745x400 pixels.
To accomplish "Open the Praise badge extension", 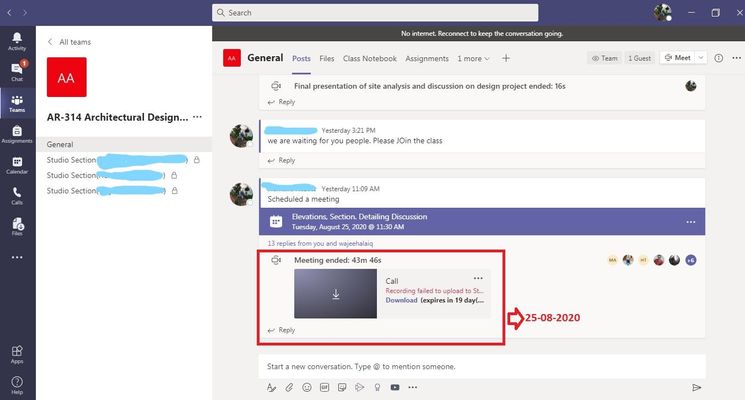I will 377,387.
